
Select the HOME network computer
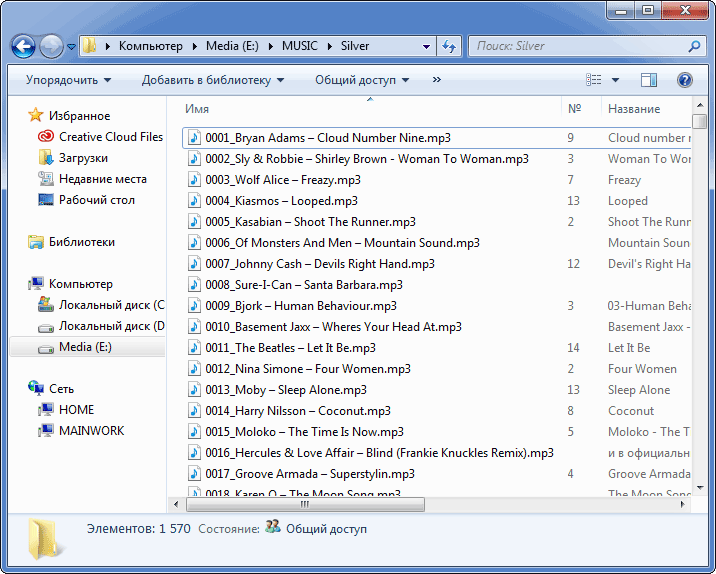pyautogui.click(x=76, y=410)
